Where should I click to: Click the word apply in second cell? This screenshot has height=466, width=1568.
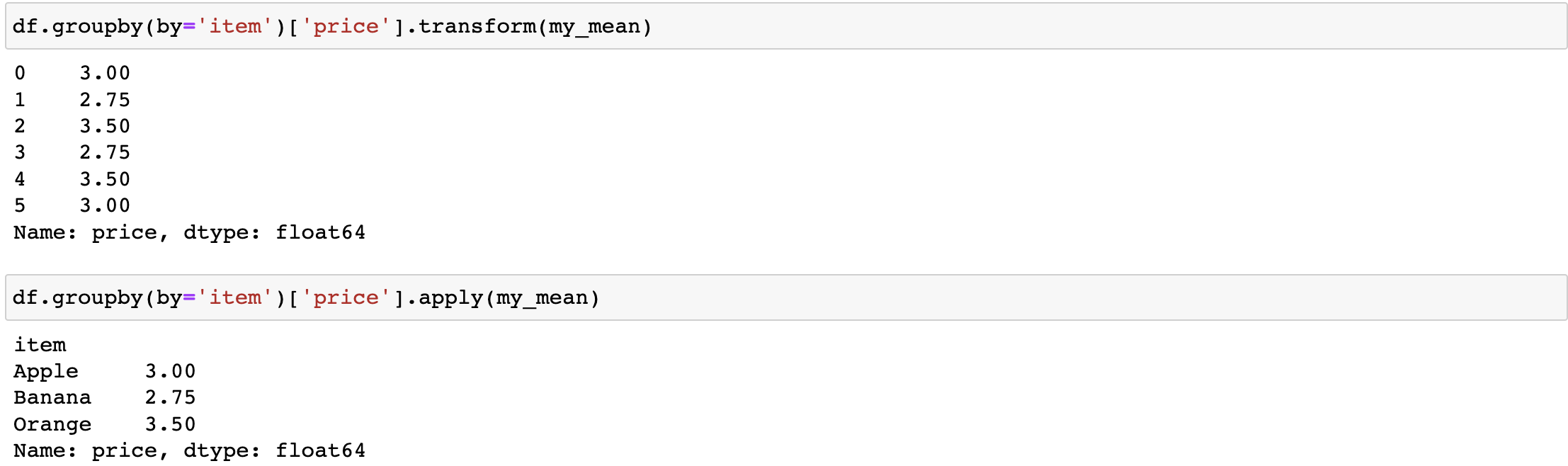click(x=450, y=298)
